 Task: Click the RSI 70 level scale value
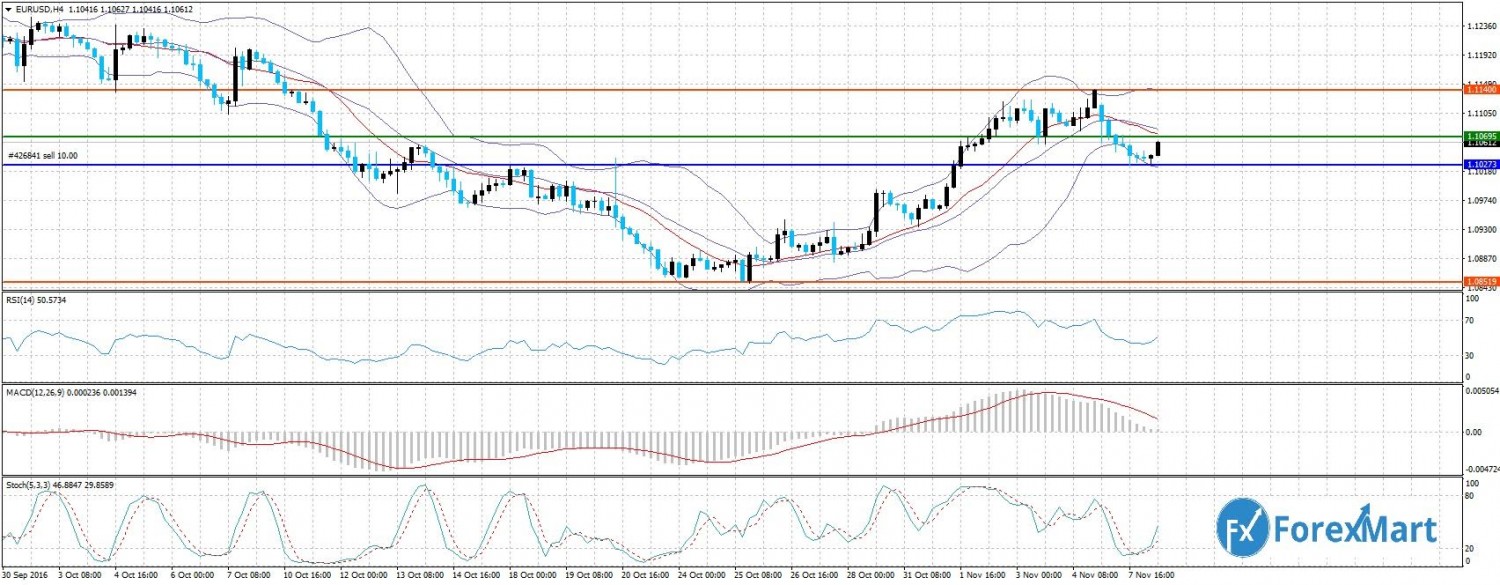coord(1470,320)
